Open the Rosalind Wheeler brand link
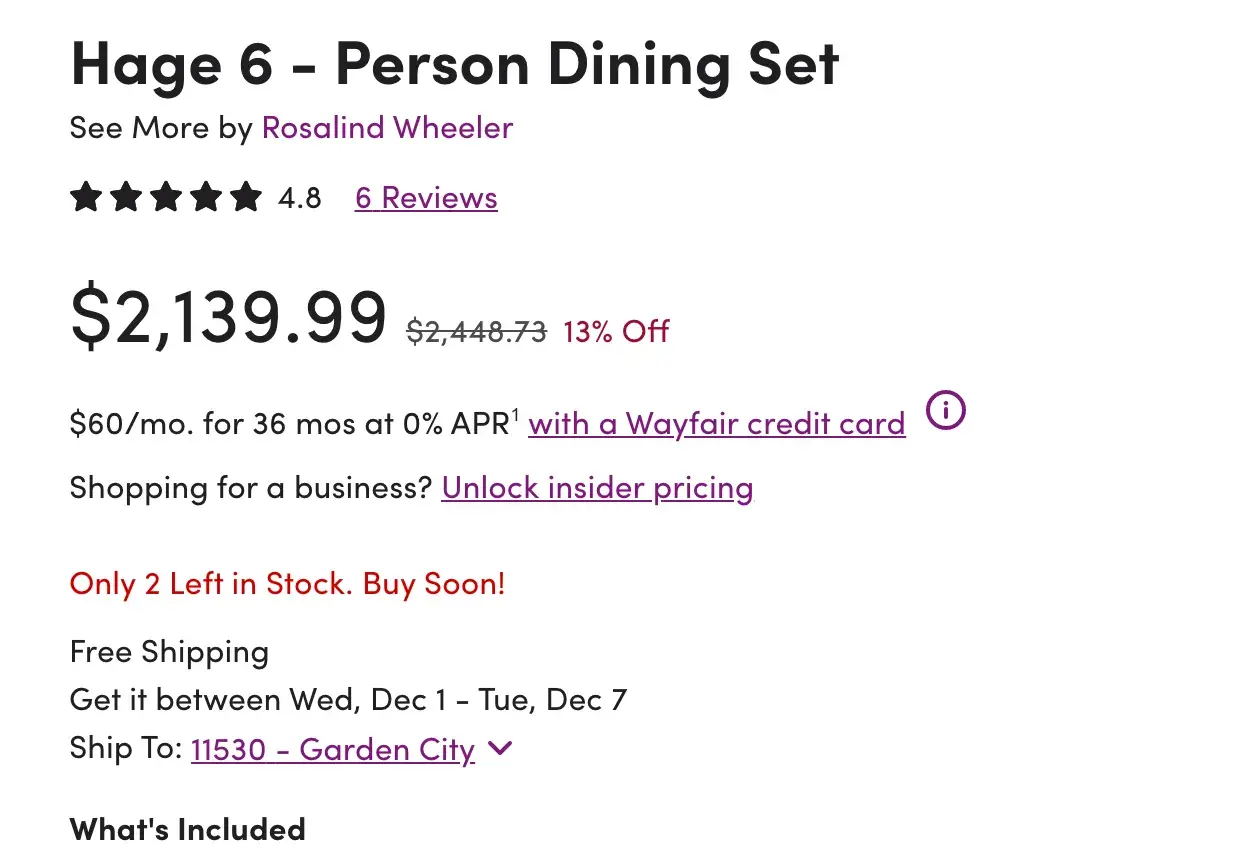The image size is (1246, 866). point(387,128)
